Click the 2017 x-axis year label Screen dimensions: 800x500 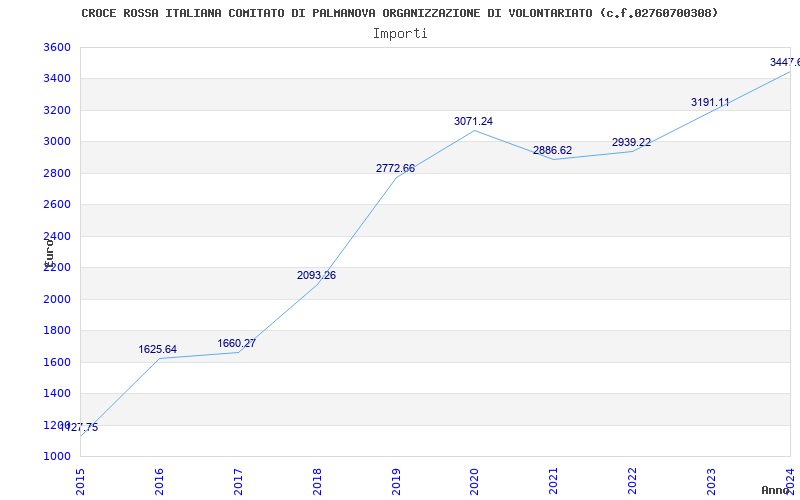coord(238,482)
